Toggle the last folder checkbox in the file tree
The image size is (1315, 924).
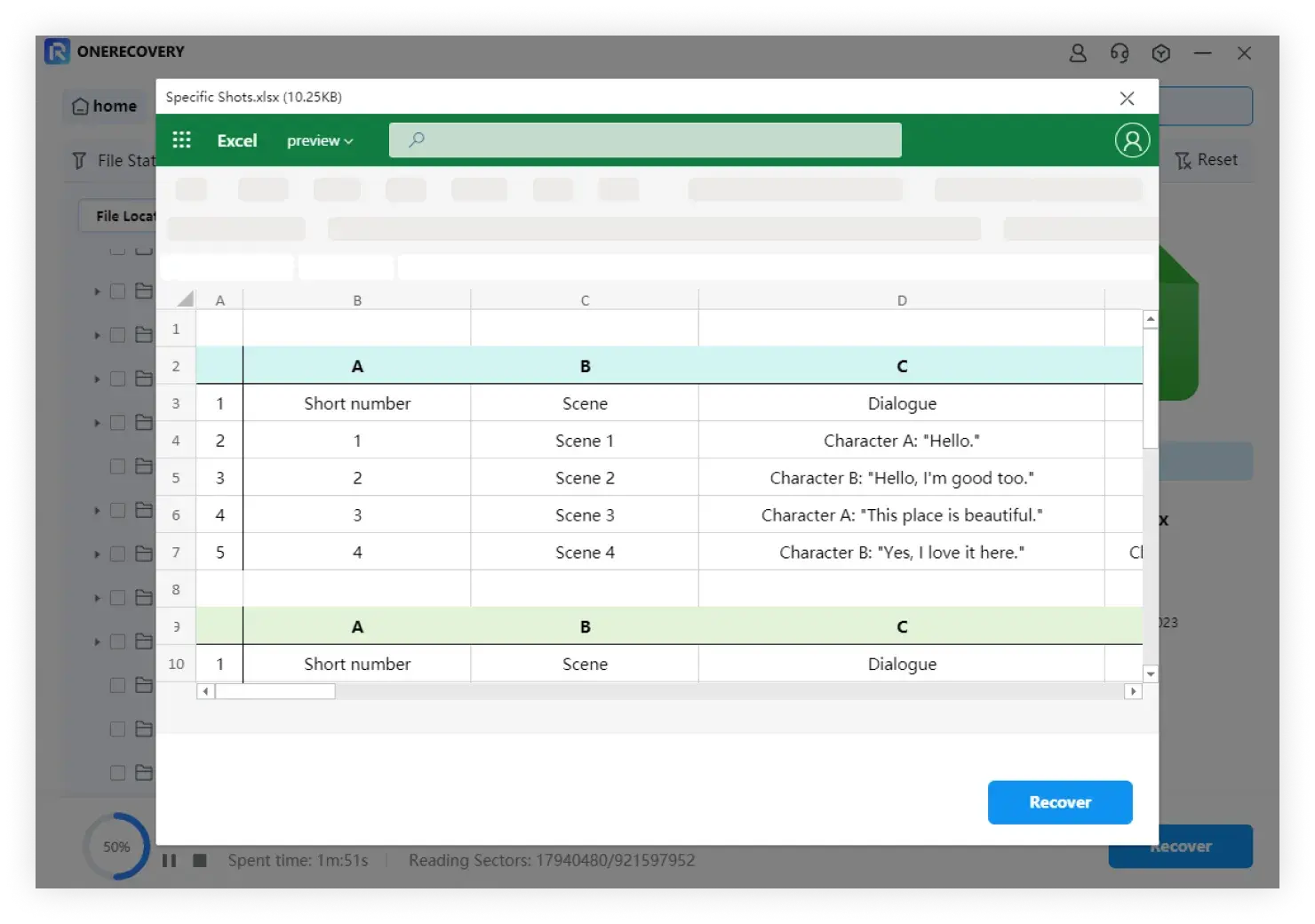(117, 773)
